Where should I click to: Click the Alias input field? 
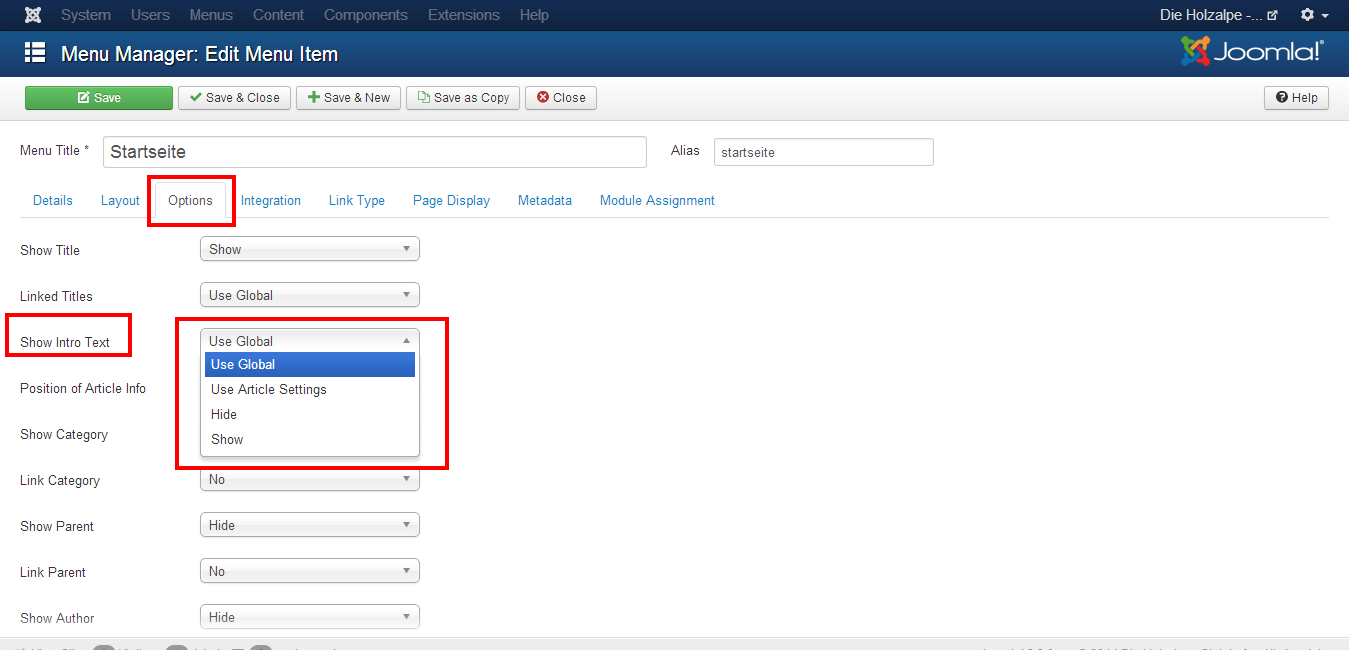[x=824, y=152]
